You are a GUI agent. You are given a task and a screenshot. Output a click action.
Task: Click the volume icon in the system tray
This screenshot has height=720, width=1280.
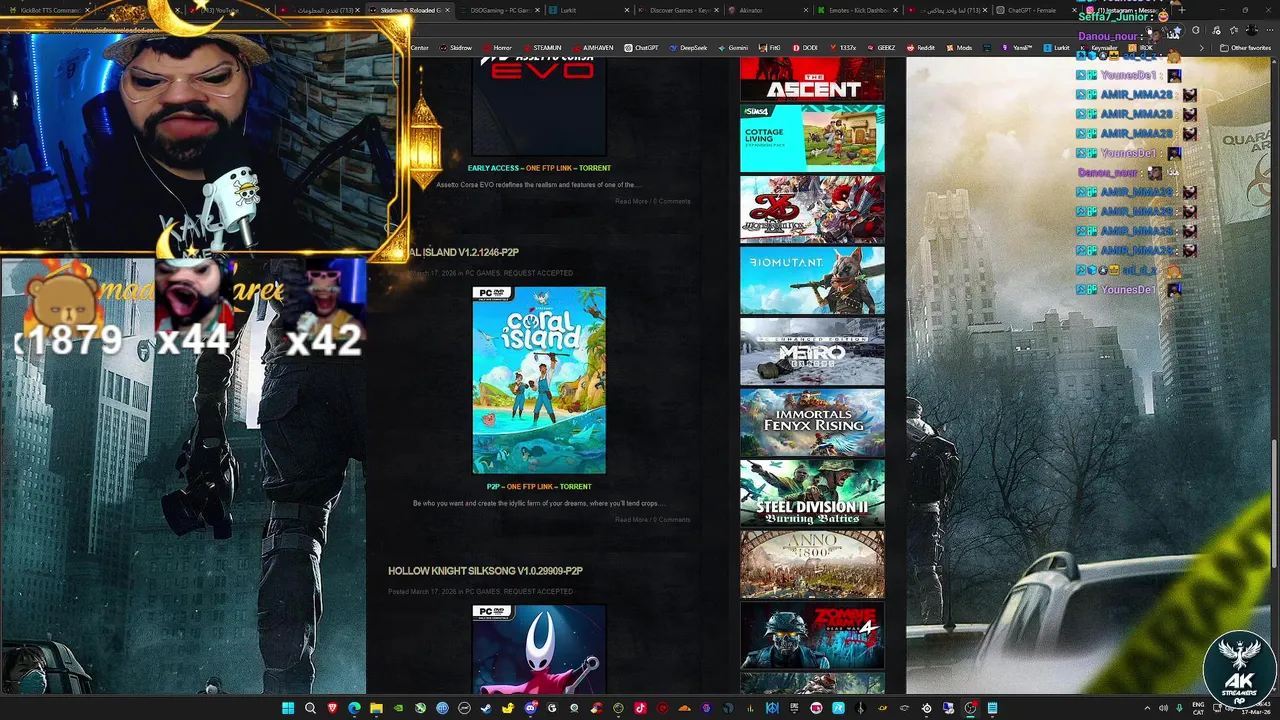click(x=1163, y=708)
